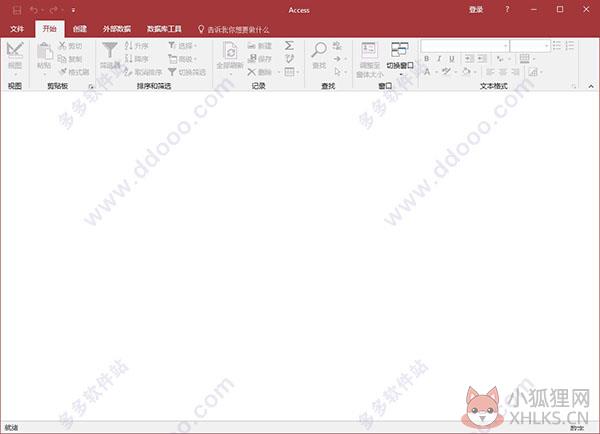Image resolution: width=600 pixels, height=434 pixels.
Task: Click Save icon in quick access toolbar
Action: [17, 10]
